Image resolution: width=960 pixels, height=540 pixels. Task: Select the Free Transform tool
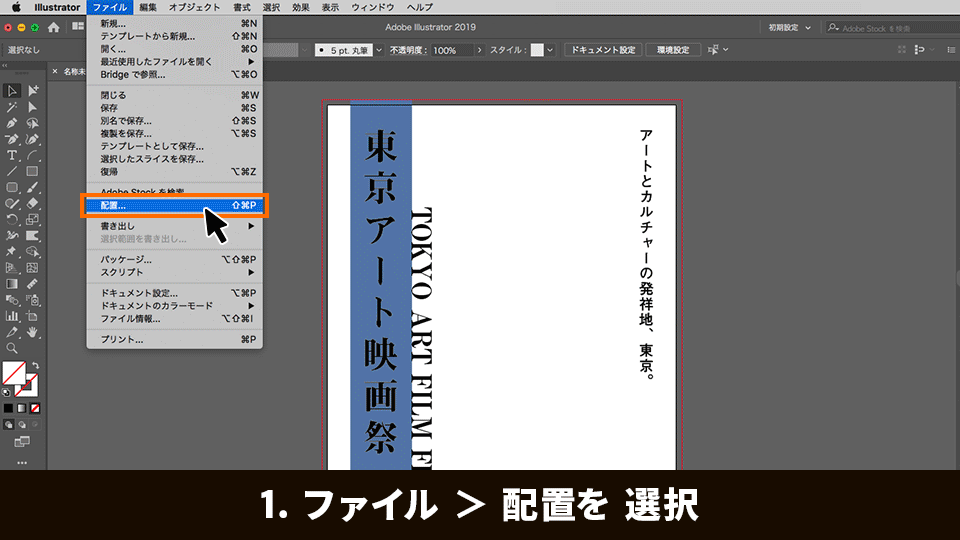pos(32,236)
